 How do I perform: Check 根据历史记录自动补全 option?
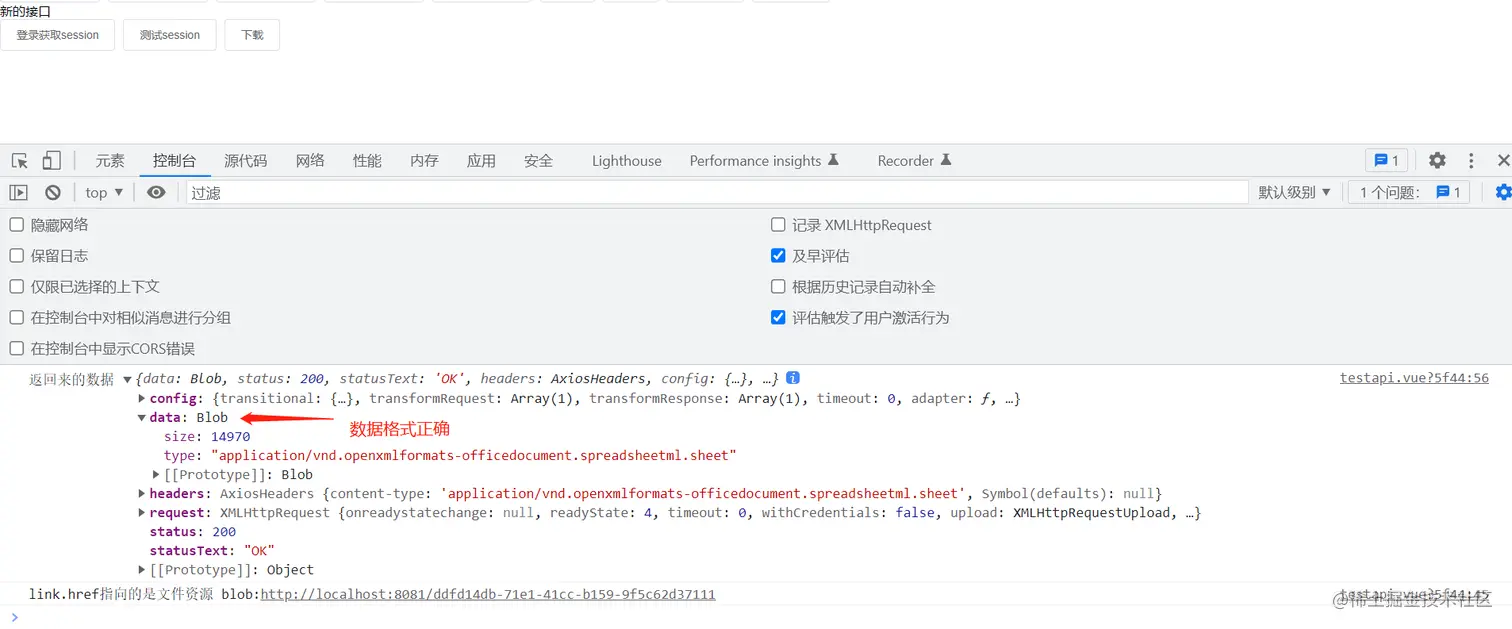coord(778,287)
